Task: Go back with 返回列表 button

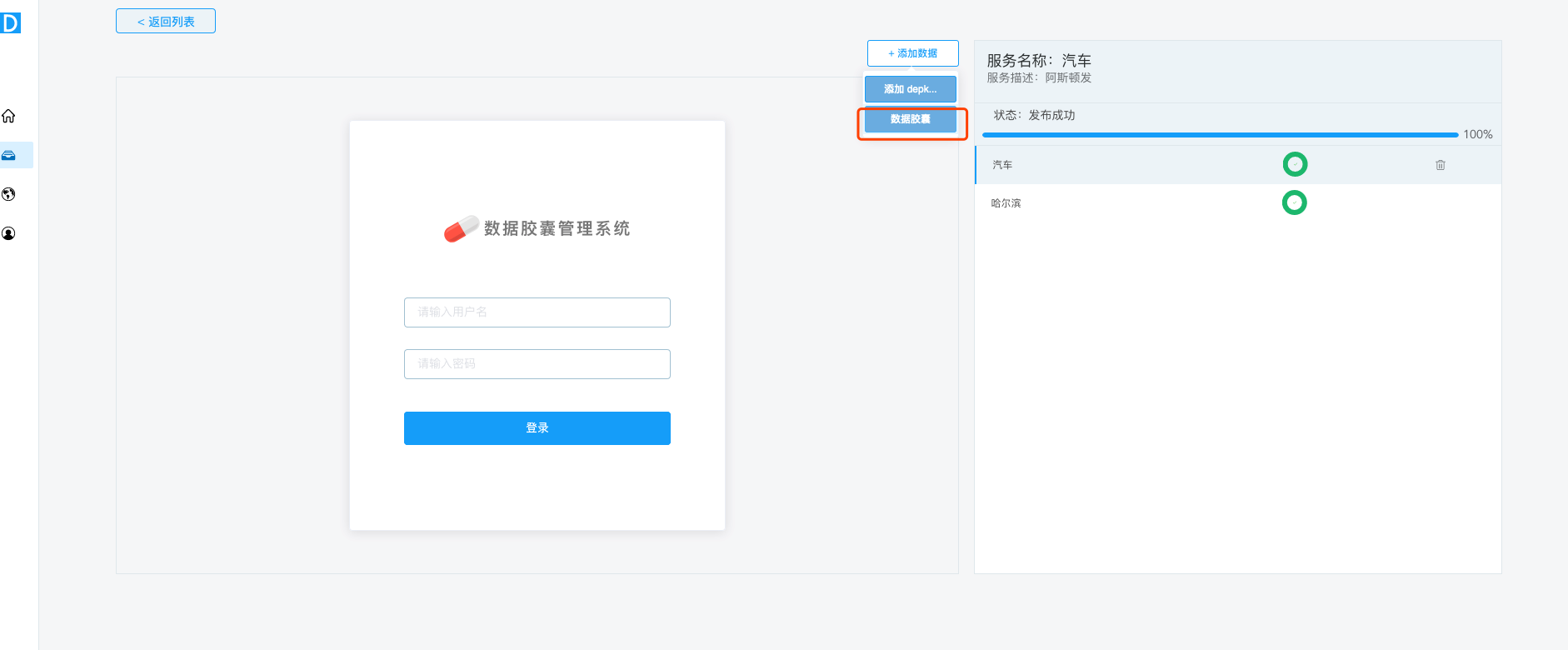Action: pyautogui.click(x=166, y=21)
